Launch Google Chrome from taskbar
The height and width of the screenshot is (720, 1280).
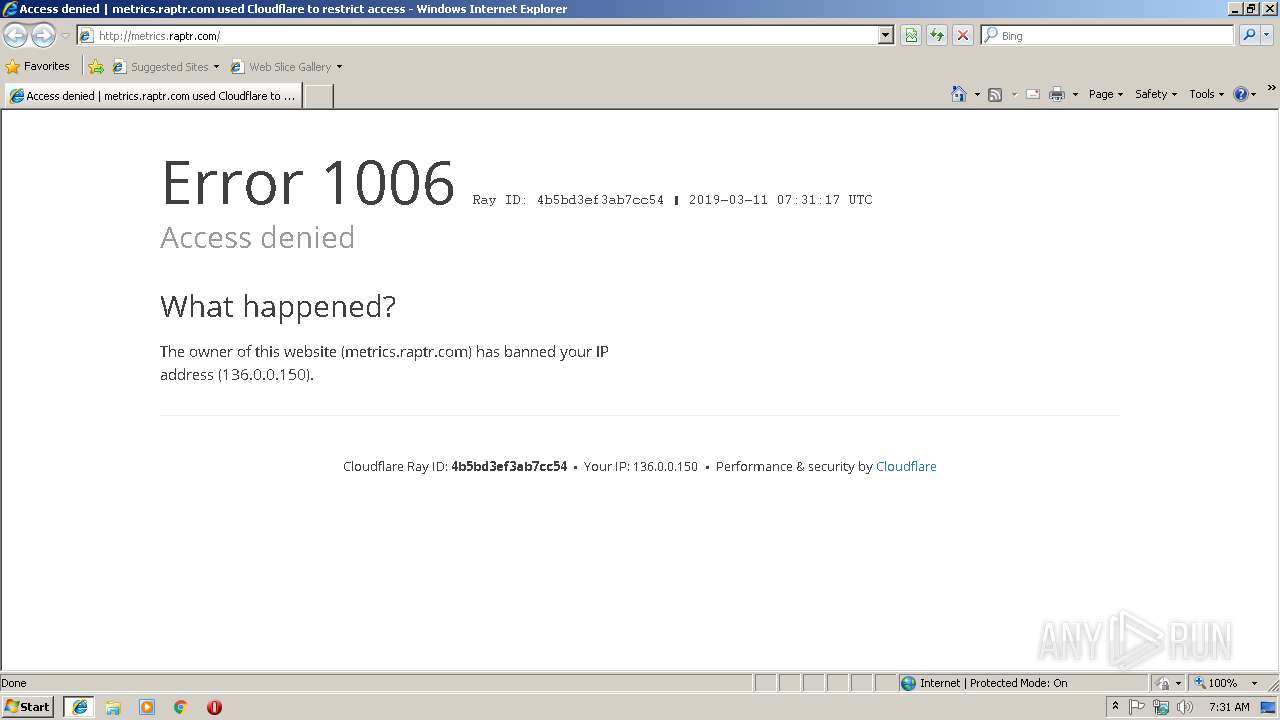tap(181, 707)
